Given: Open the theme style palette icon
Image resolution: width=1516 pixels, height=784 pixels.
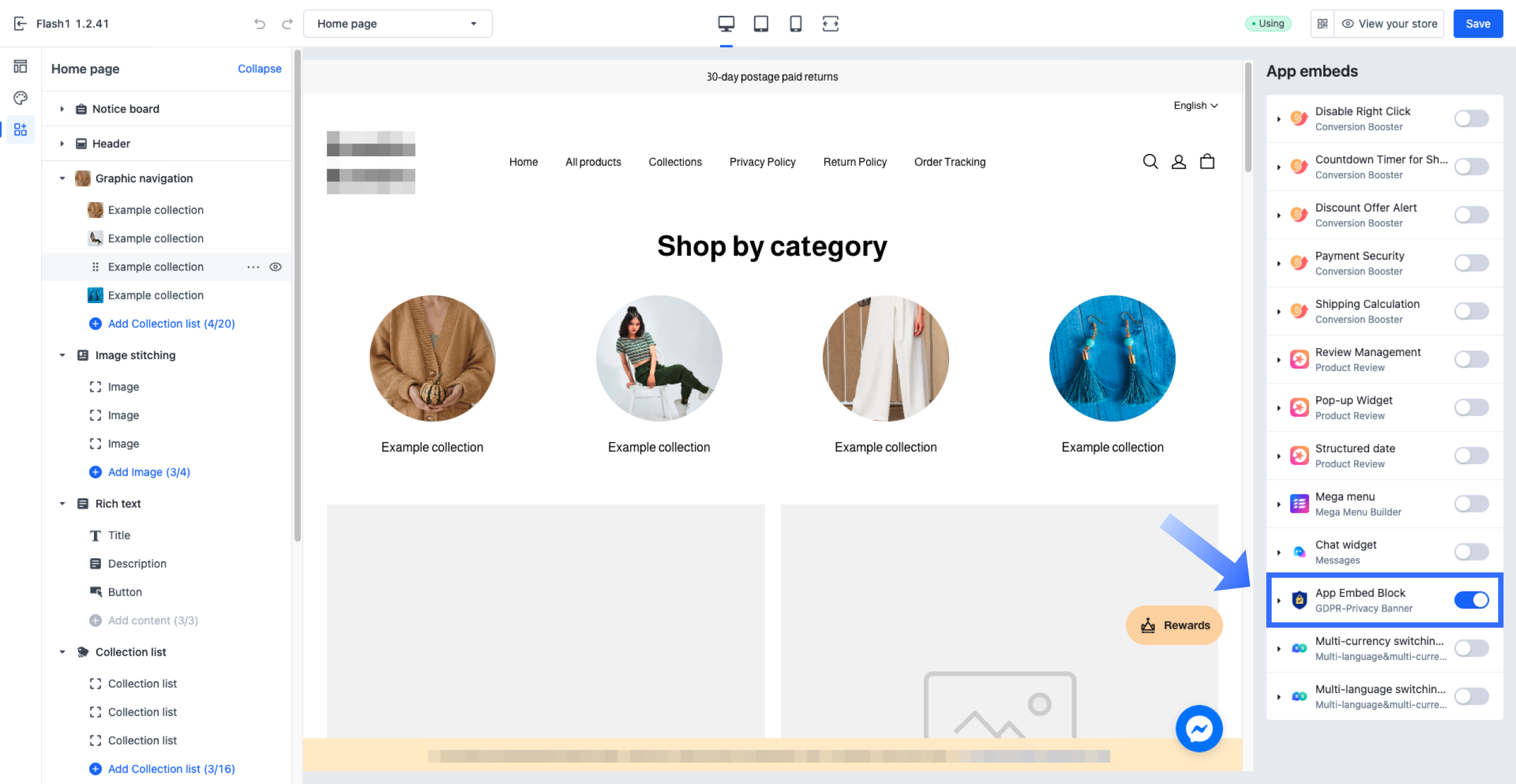Looking at the screenshot, I should click(20, 97).
